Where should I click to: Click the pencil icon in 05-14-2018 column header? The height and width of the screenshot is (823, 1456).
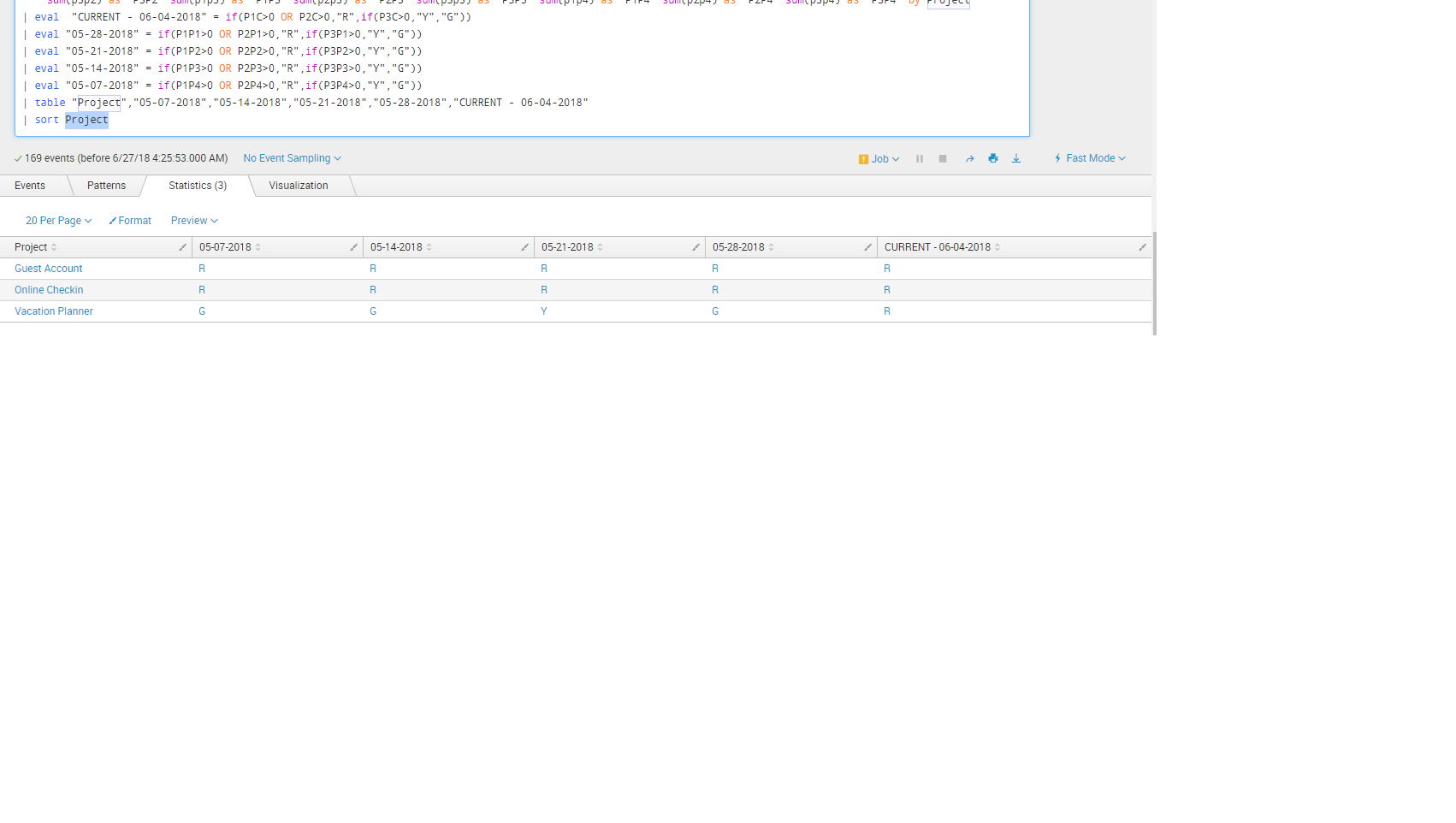(524, 247)
